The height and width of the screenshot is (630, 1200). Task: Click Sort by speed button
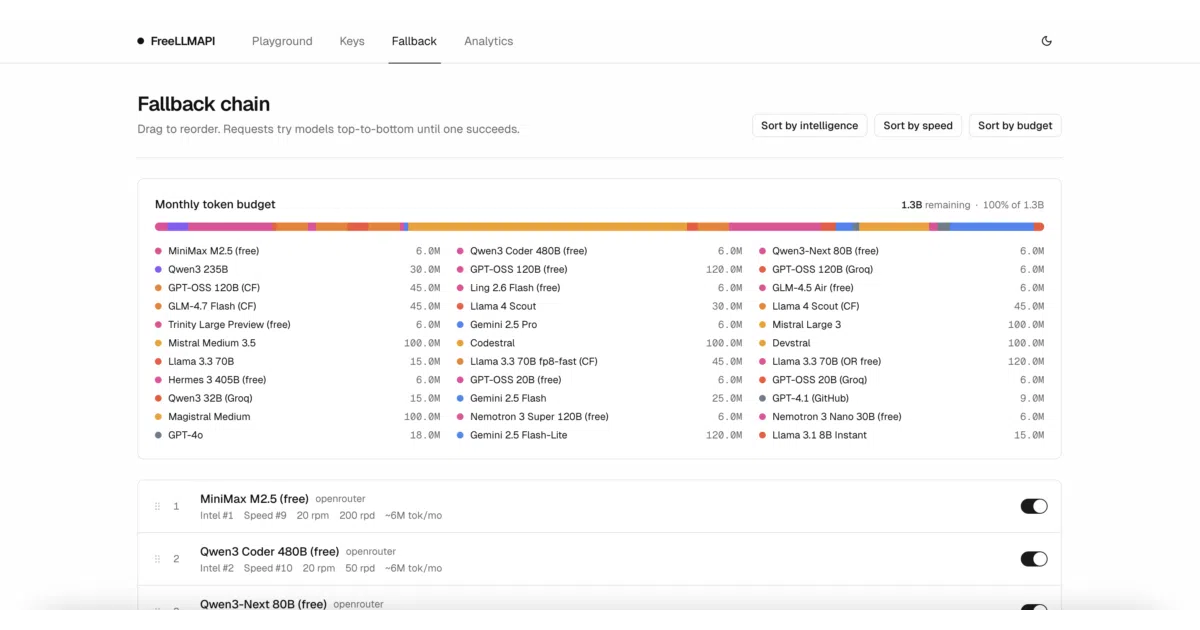pyautogui.click(x=918, y=125)
